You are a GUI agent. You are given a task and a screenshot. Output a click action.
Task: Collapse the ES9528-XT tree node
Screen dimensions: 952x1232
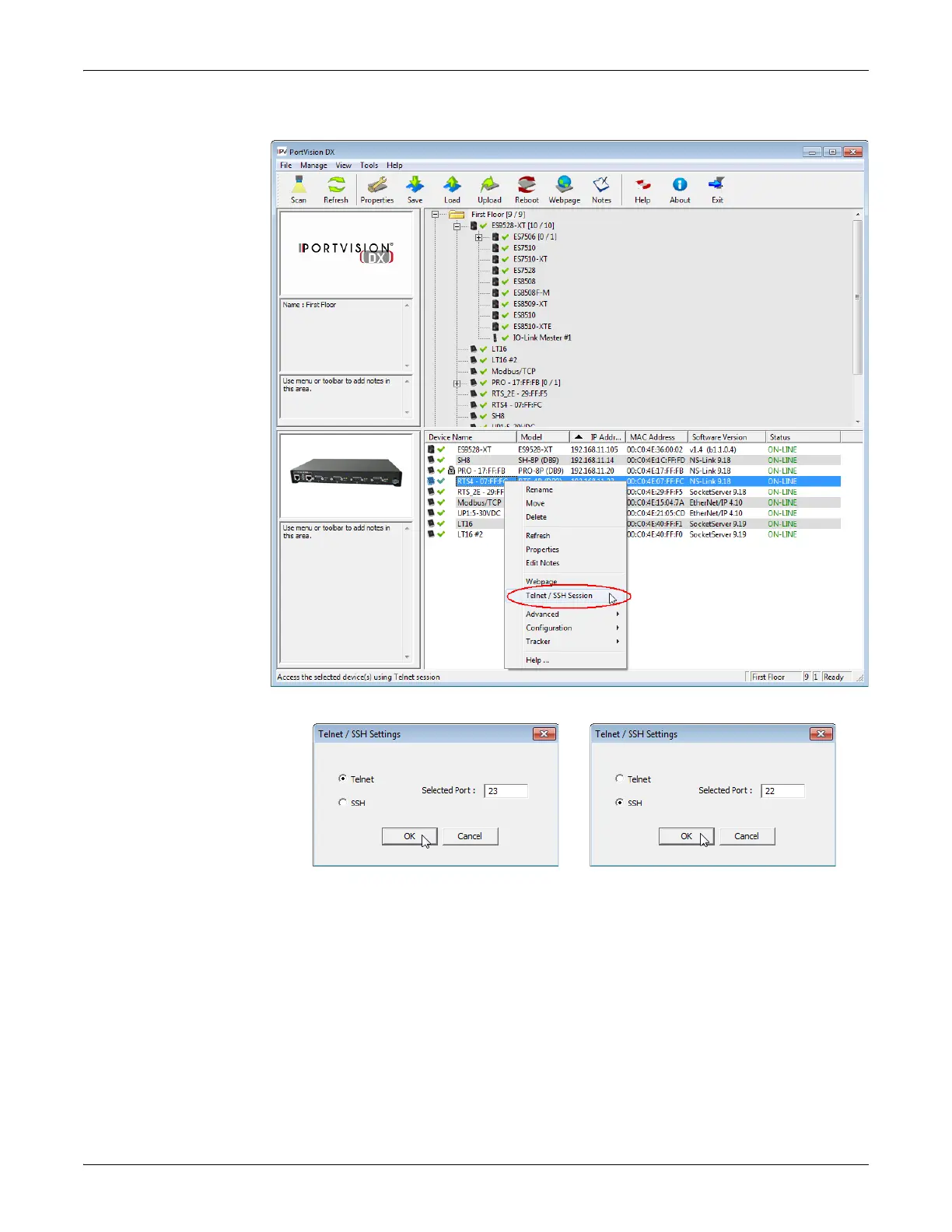(457, 226)
